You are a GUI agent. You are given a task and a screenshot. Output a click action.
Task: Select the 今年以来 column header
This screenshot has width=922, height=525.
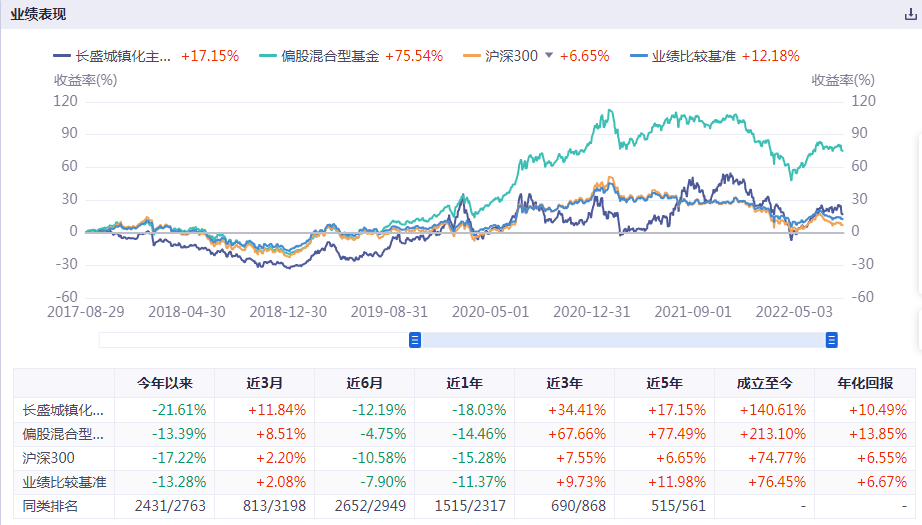click(164, 383)
